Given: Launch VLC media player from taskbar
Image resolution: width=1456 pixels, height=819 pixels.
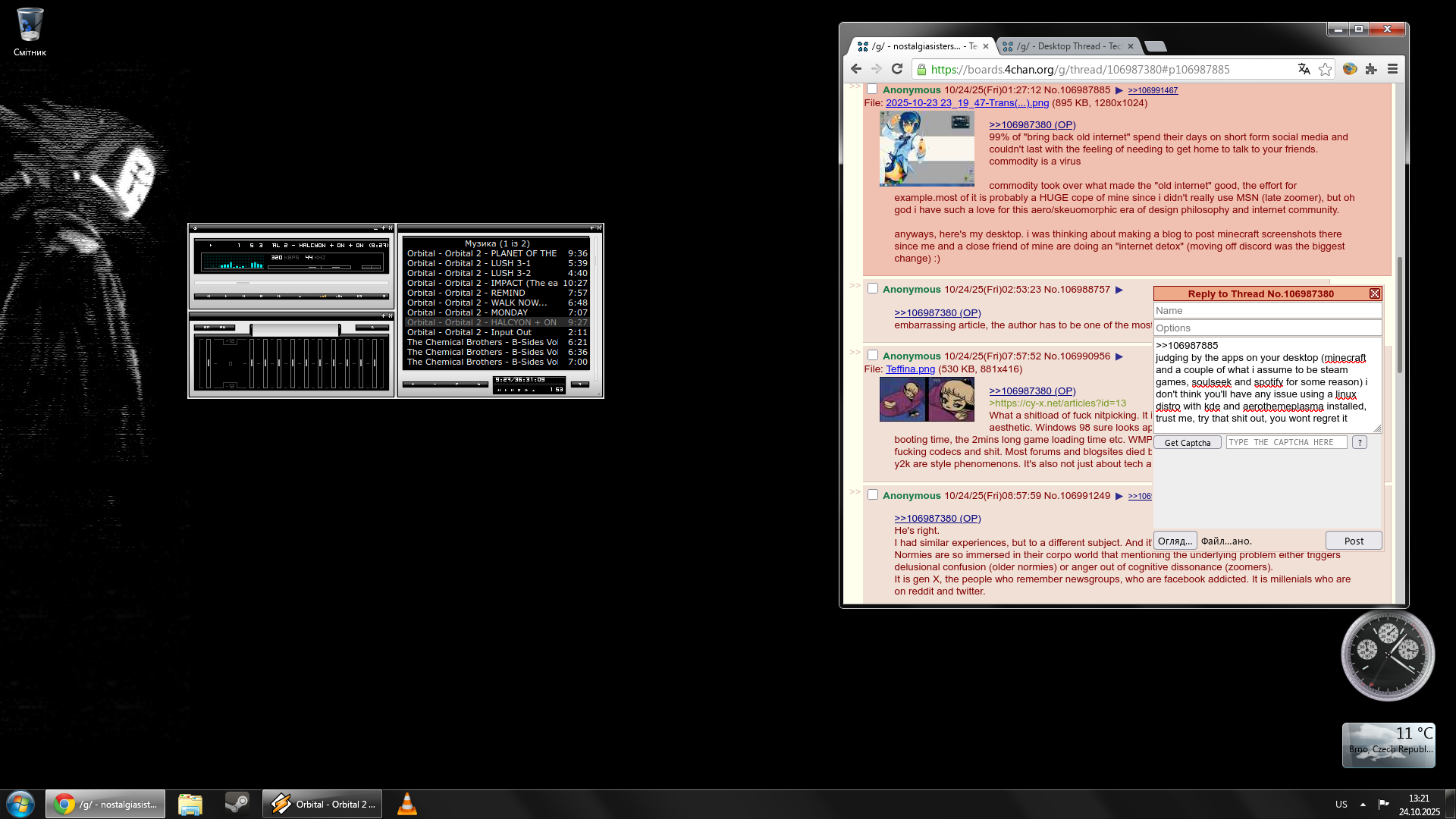Looking at the screenshot, I should pyautogui.click(x=407, y=804).
